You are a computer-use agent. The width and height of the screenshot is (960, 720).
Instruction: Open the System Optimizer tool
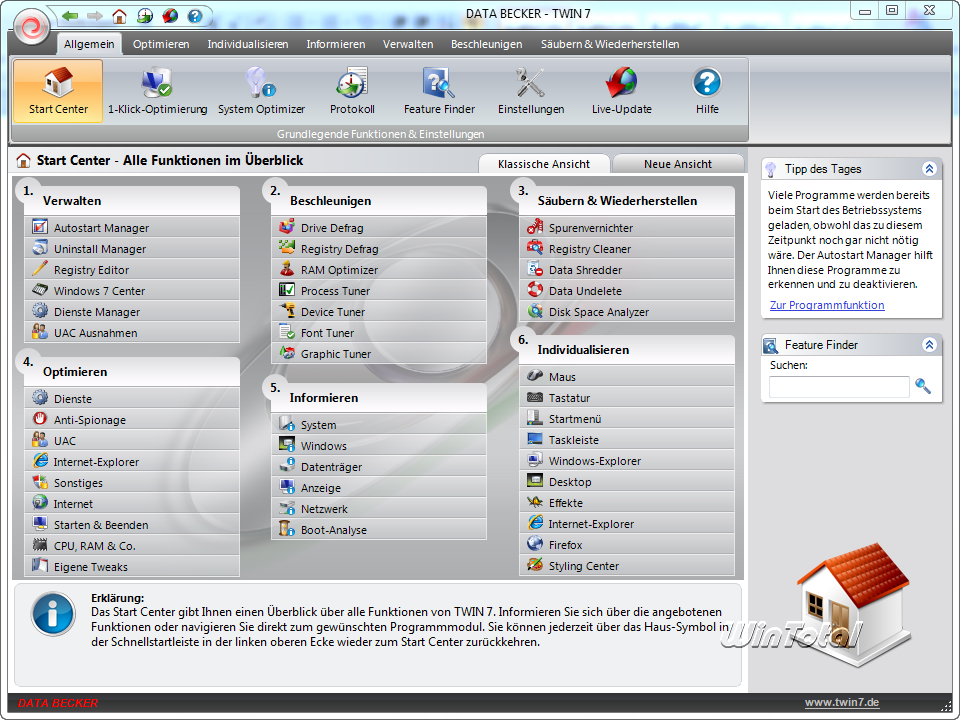click(261, 91)
